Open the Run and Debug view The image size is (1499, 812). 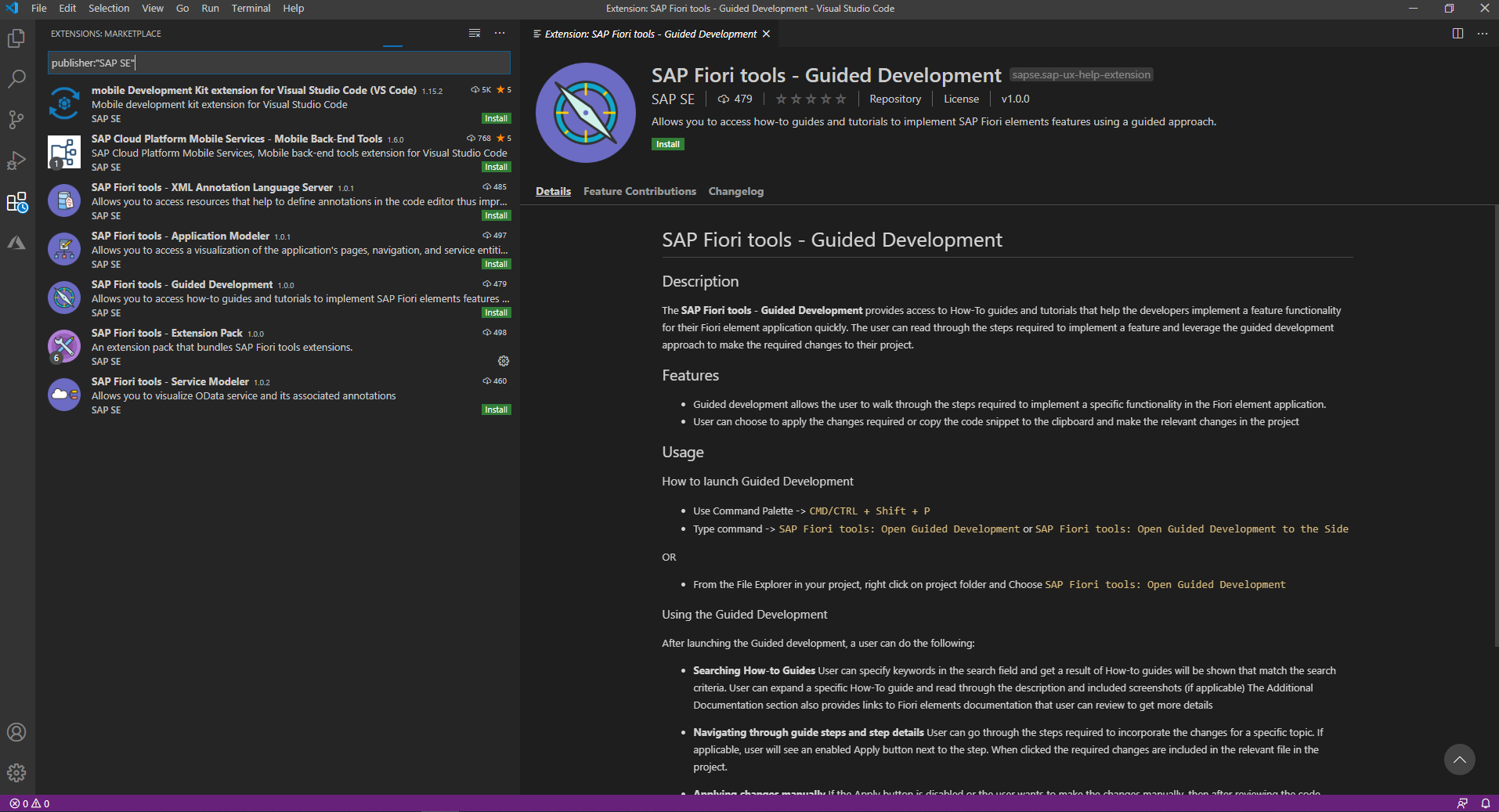pos(16,161)
